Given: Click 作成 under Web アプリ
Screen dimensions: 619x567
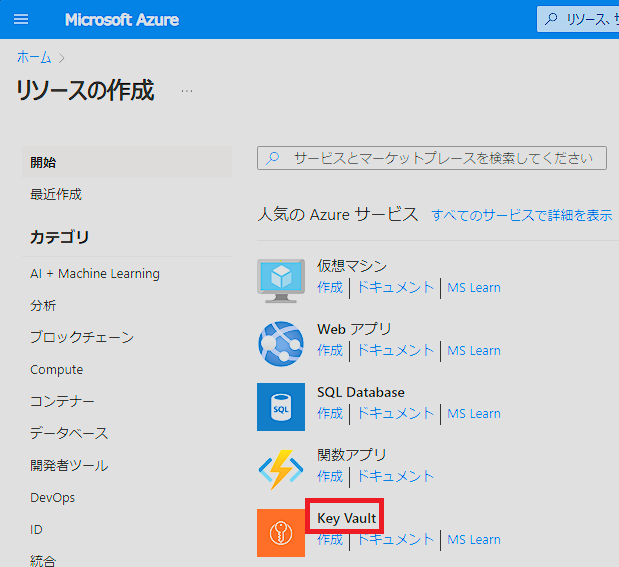Looking at the screenshot, I should click(330, 350).
